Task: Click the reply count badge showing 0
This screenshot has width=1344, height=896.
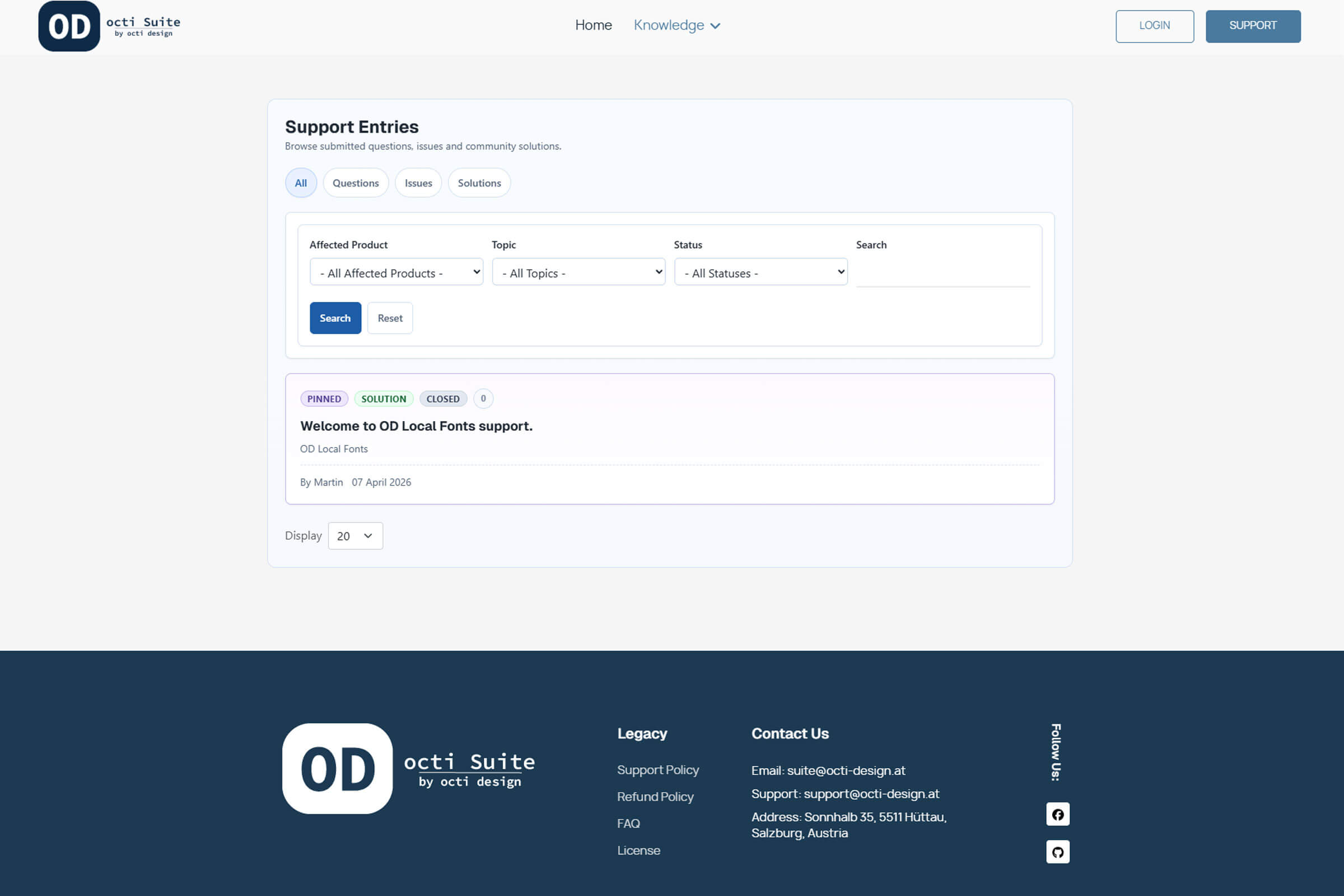Action: tap(483, 398)
